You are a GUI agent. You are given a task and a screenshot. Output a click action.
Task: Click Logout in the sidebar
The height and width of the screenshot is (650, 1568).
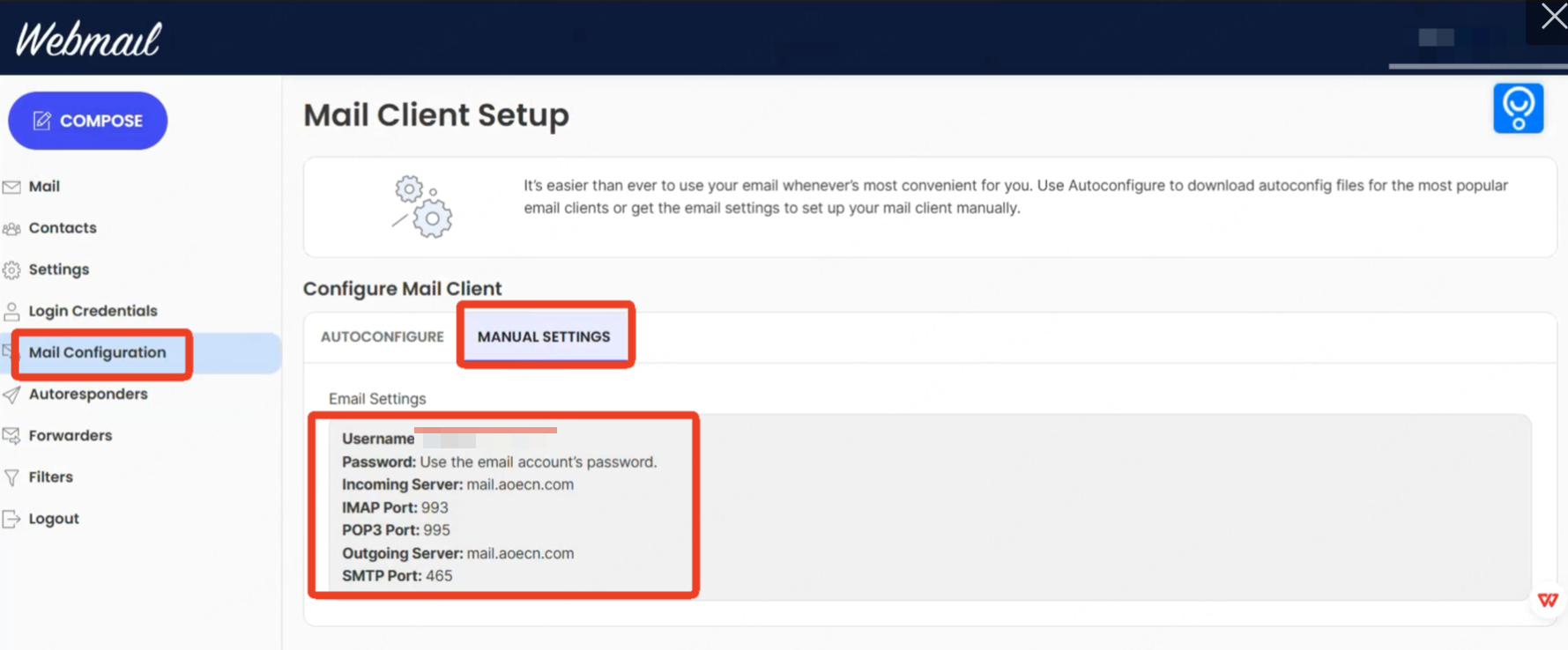coord(54,519)
